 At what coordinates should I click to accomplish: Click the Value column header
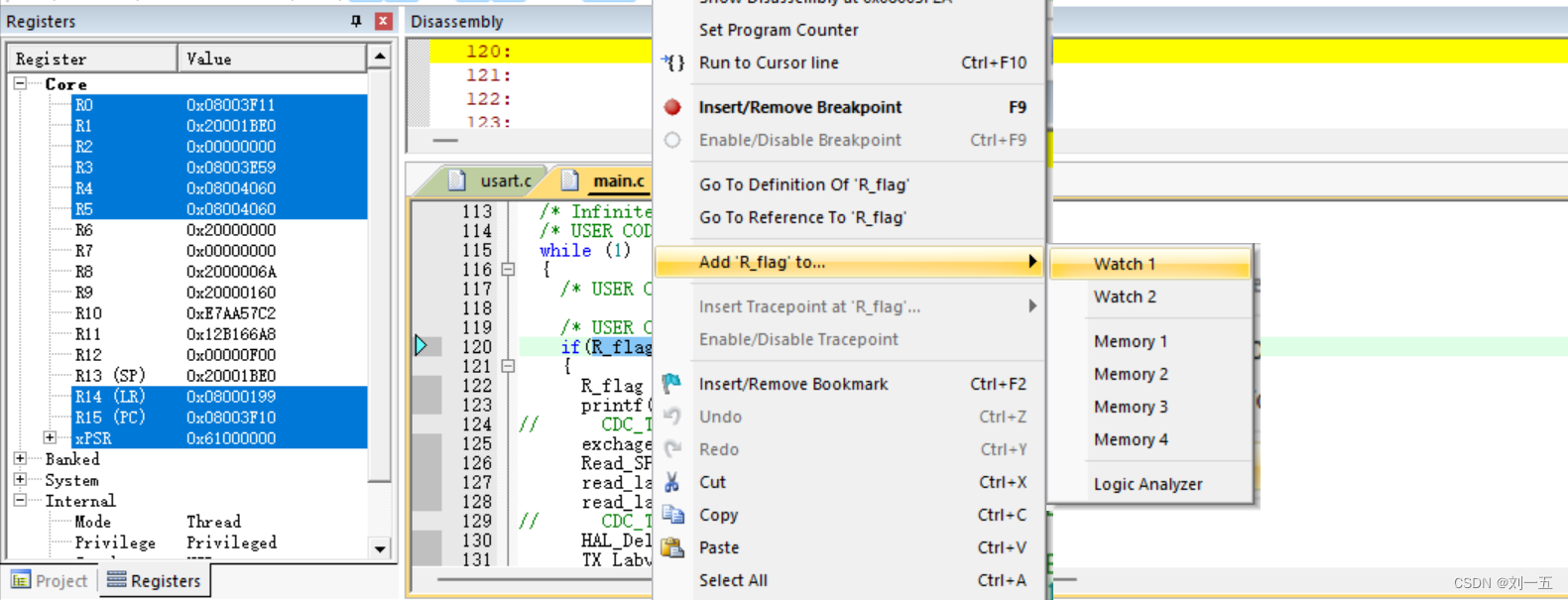pyautogui.click(x=272, y=59)
